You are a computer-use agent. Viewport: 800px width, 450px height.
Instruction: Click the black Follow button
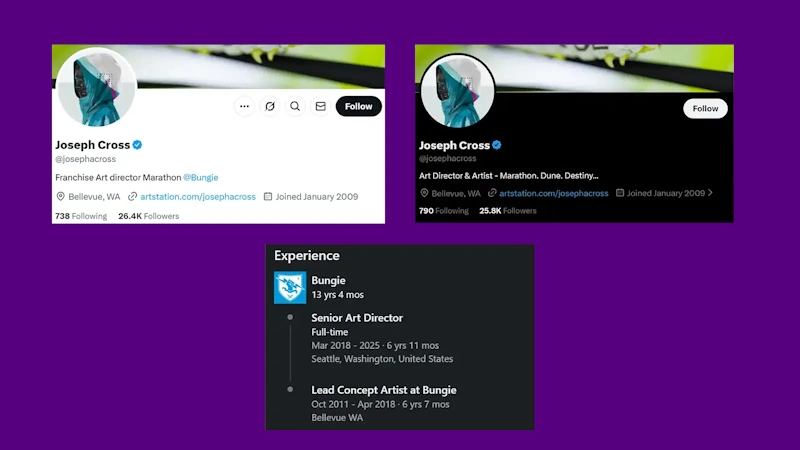coord(359,106)
